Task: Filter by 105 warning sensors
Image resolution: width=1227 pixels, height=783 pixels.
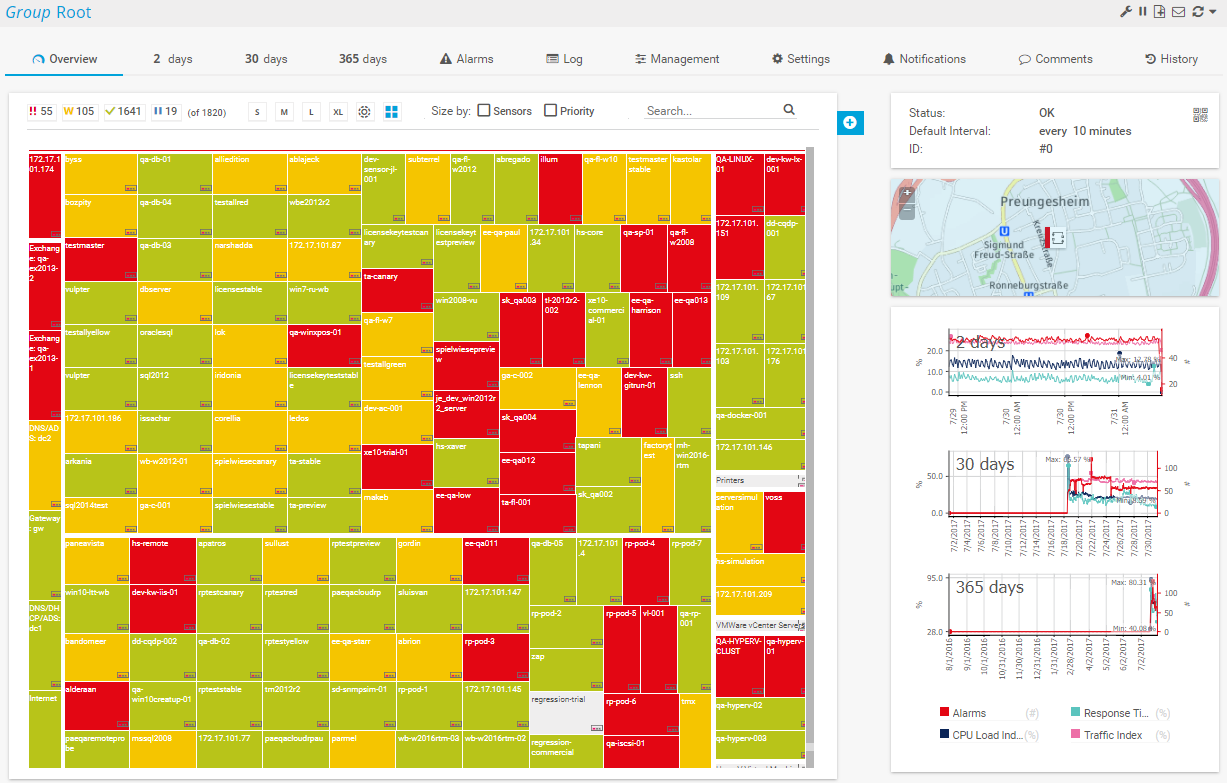Action: point(79,111)
